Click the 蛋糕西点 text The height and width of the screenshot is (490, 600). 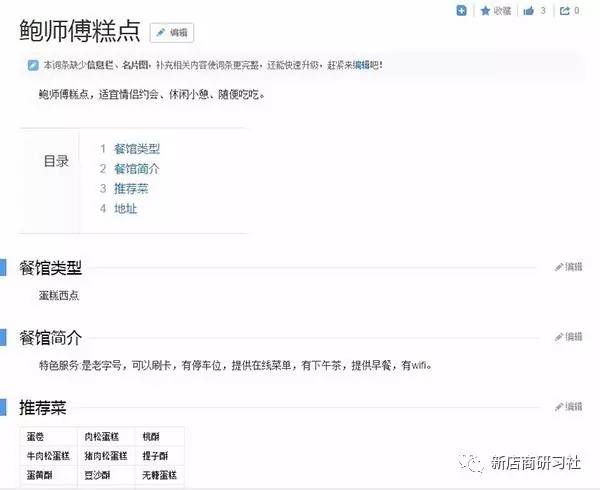pos(59,295)
